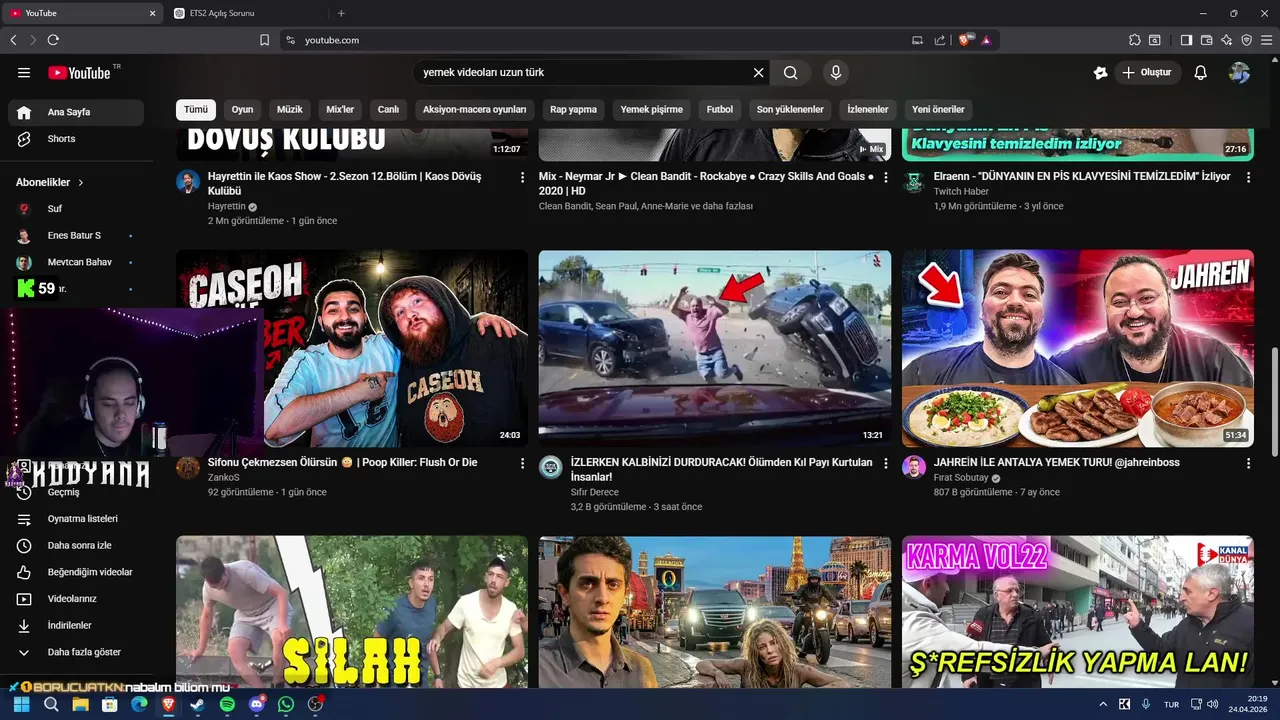Click the magnifier search button
1280x720 pixels.
coord(791,73)
